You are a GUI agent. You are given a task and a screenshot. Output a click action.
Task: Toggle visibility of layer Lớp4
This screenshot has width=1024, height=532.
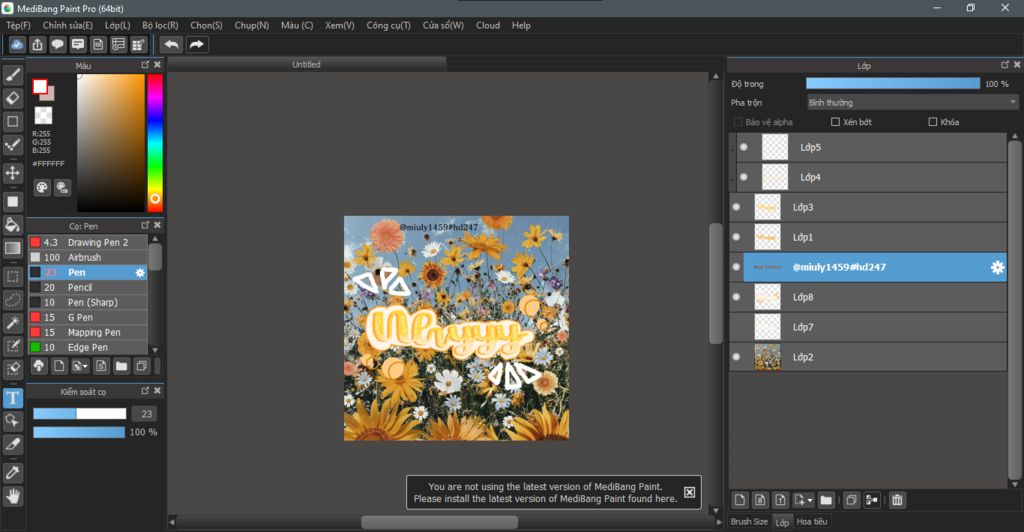[744, 177]
